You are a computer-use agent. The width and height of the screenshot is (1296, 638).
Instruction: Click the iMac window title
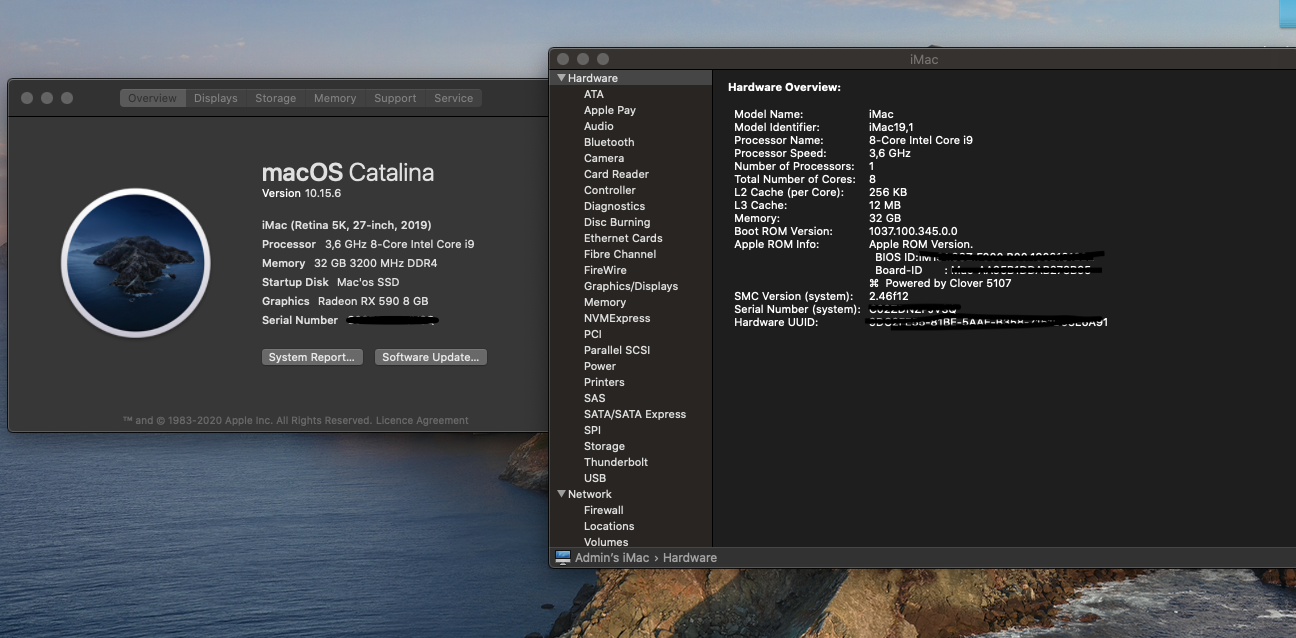tap(924, 59)
